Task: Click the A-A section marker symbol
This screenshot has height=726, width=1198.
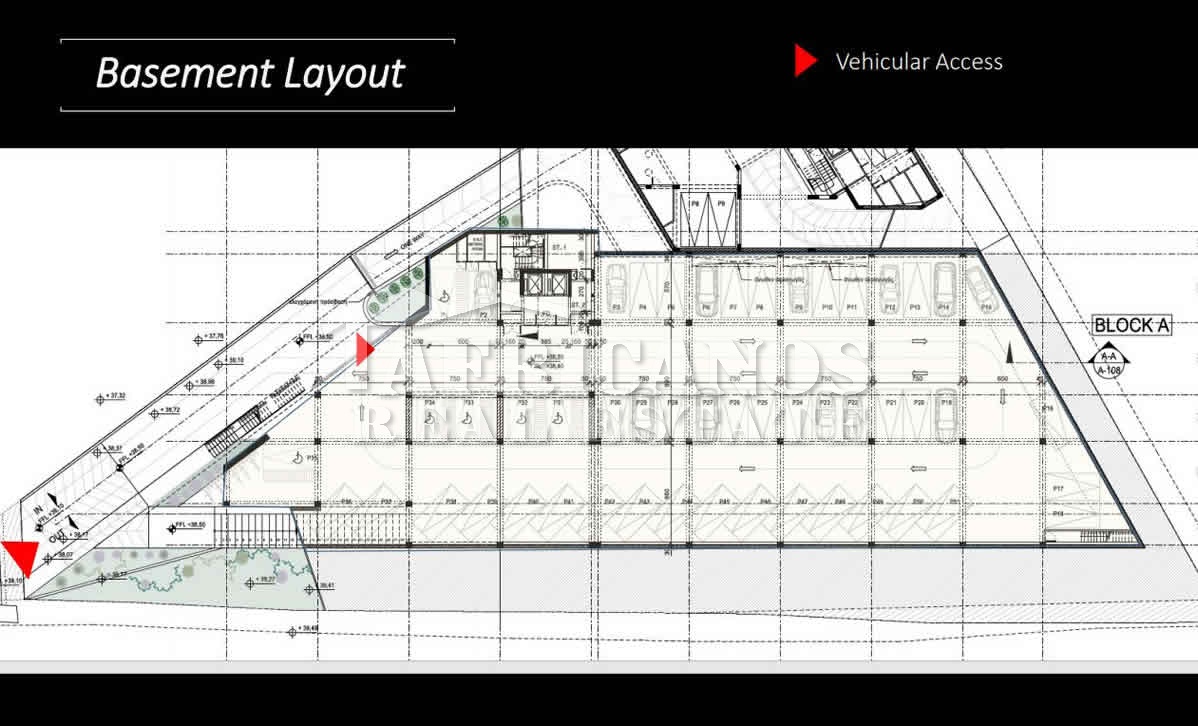Action: [x=1108, y=362]
